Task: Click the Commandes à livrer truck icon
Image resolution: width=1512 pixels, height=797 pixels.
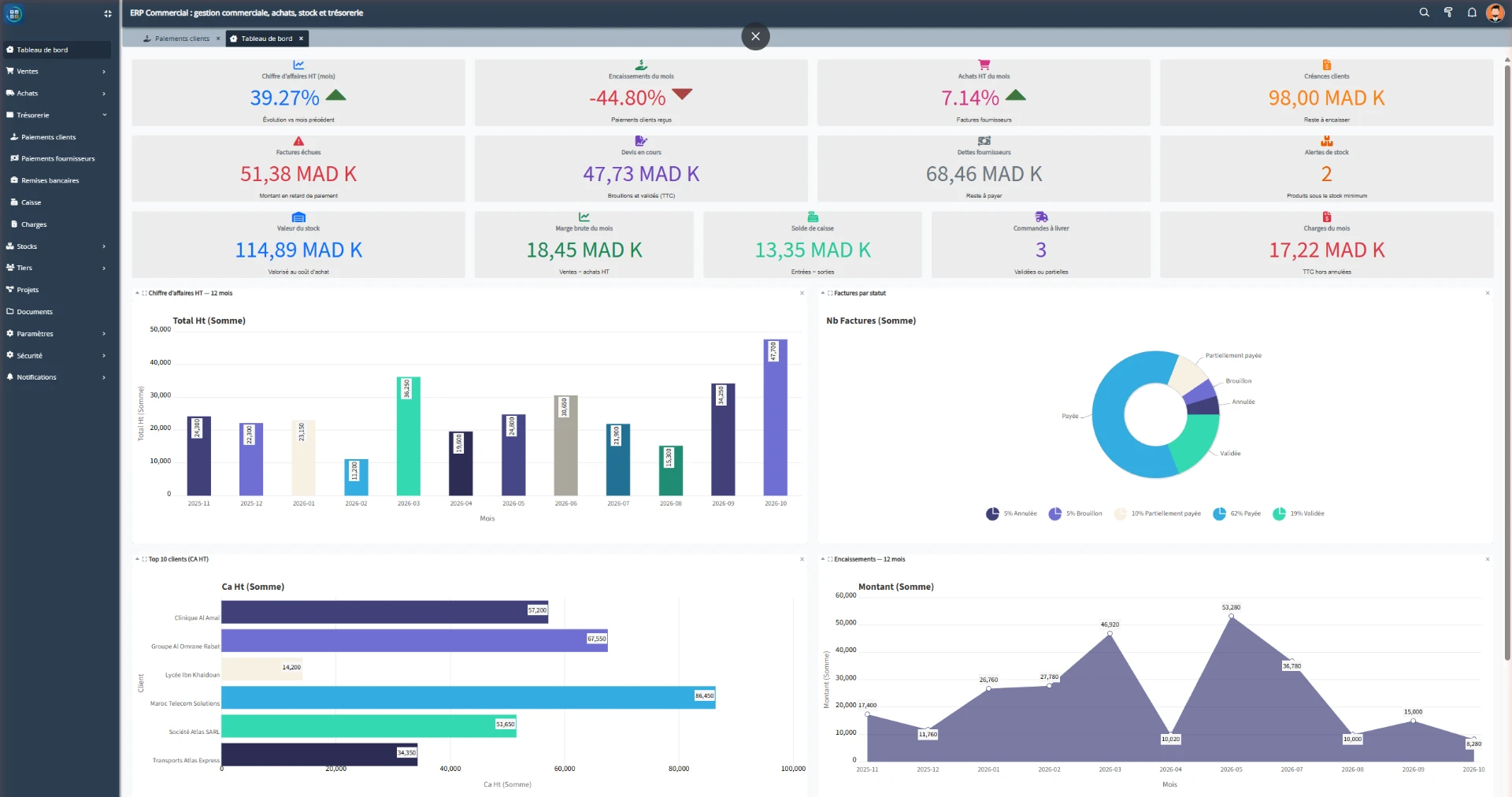Action: click(1041, 217)
